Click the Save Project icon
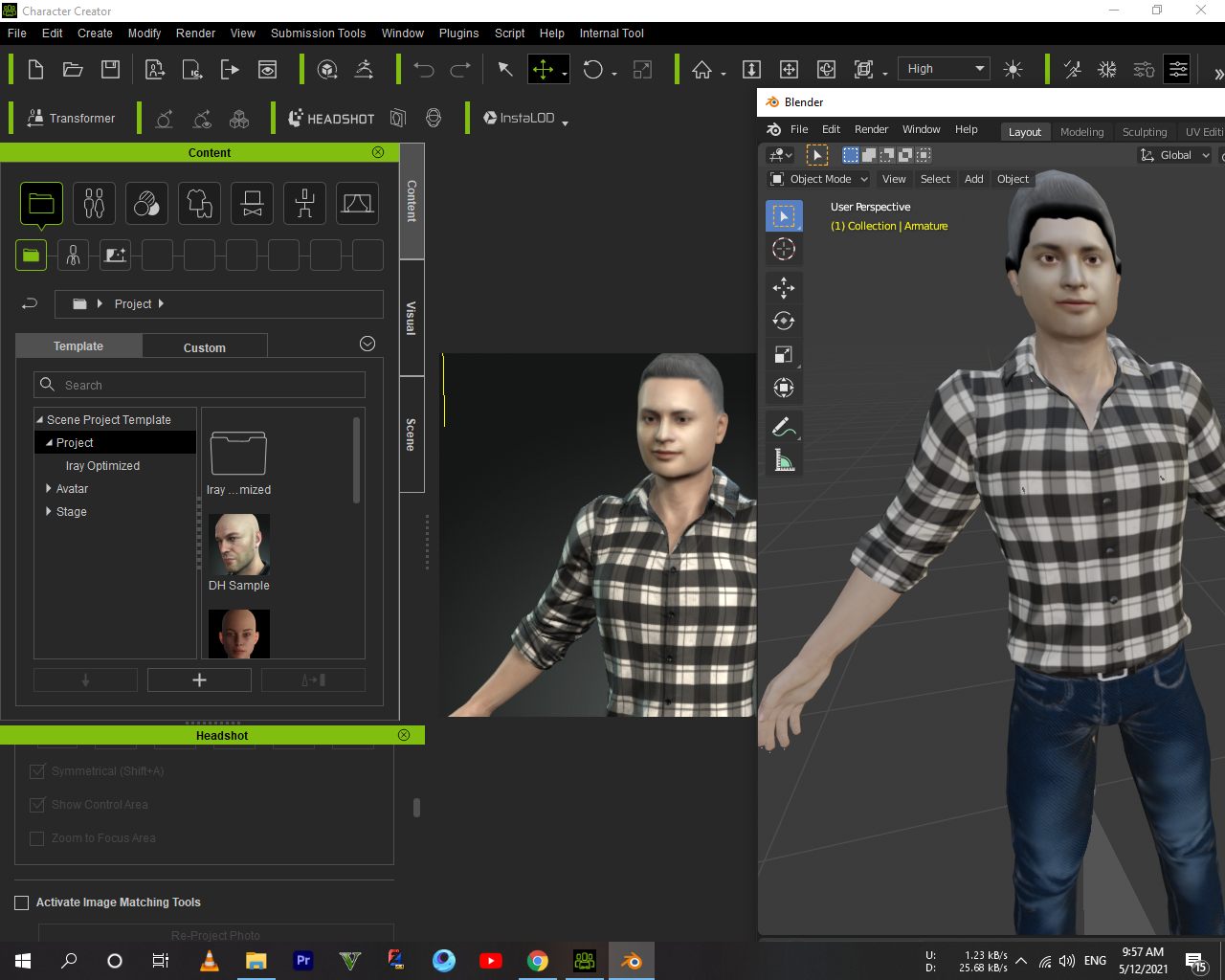Viewport: 1225px width, 980px height. [110, 70]
